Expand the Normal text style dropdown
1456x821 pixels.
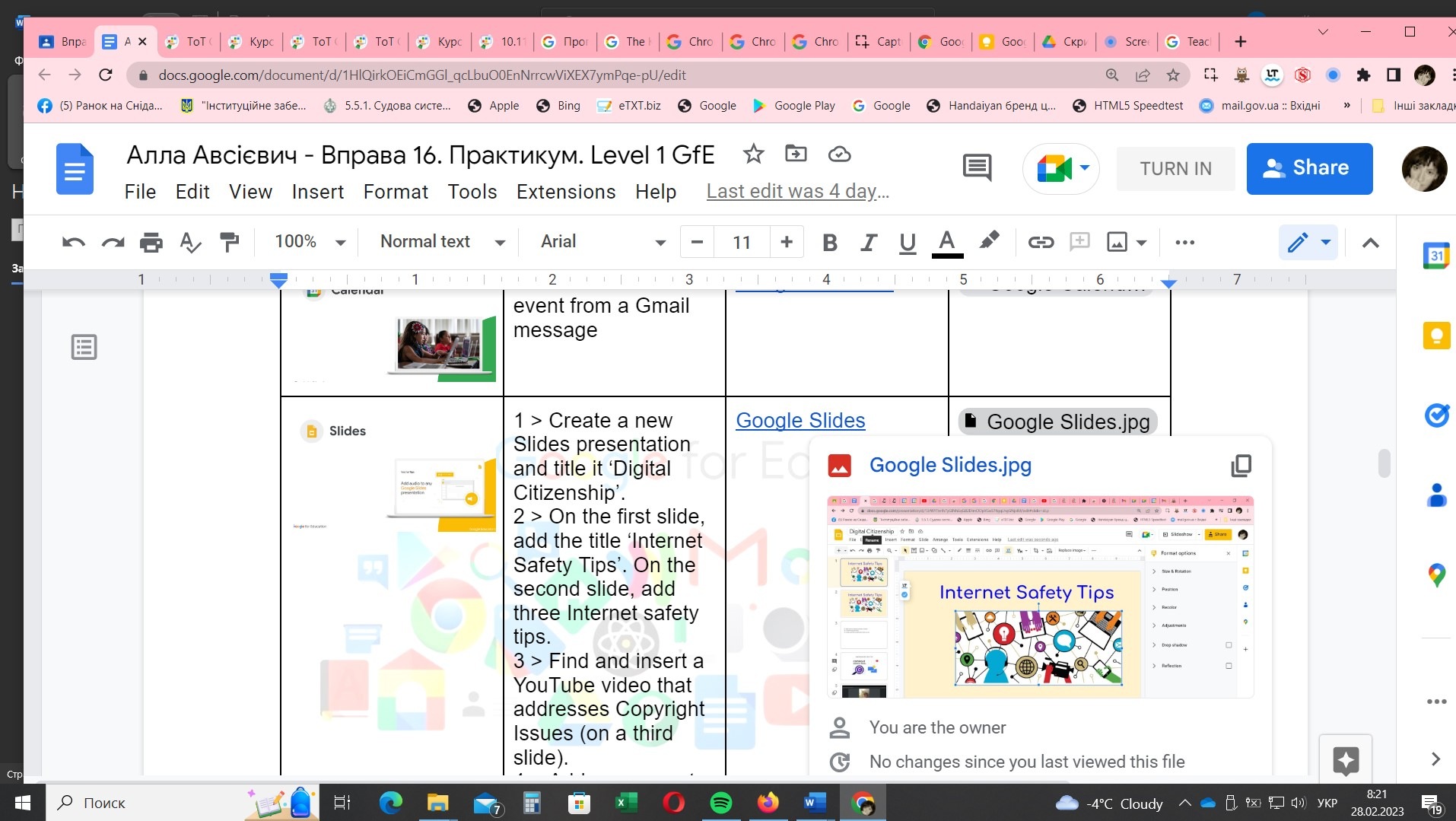tap(442, 242)
